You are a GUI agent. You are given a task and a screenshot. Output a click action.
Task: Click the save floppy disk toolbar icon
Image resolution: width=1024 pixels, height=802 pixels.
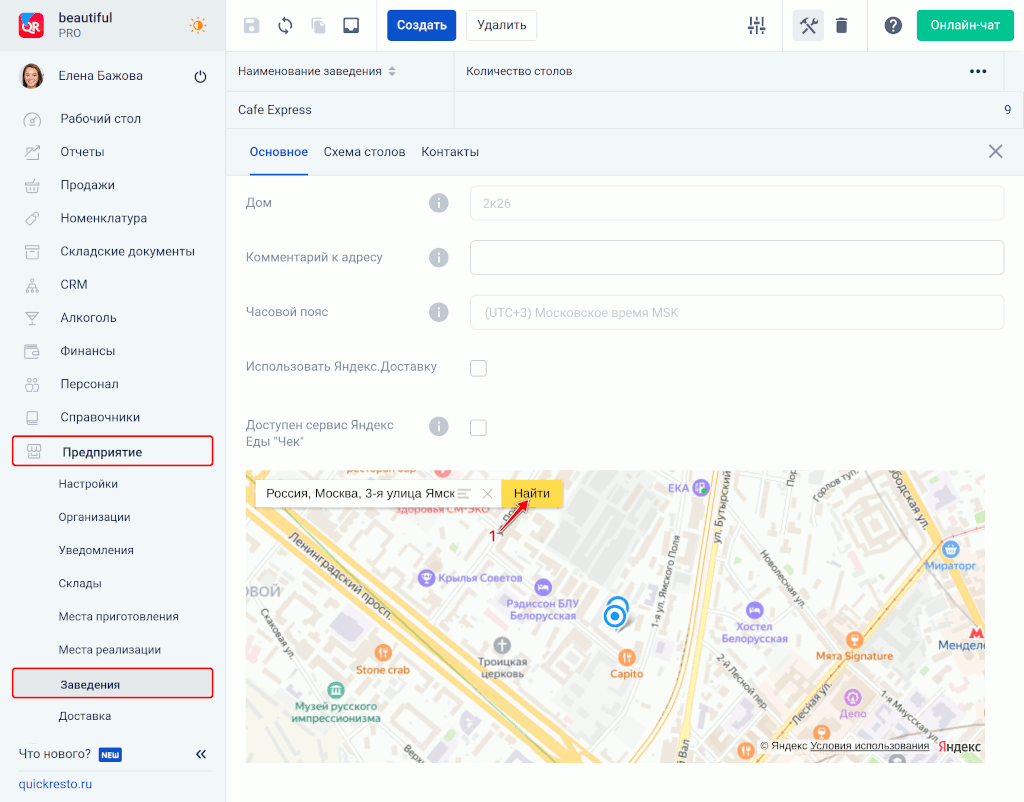pyautogui.click(x=251, y=25)
